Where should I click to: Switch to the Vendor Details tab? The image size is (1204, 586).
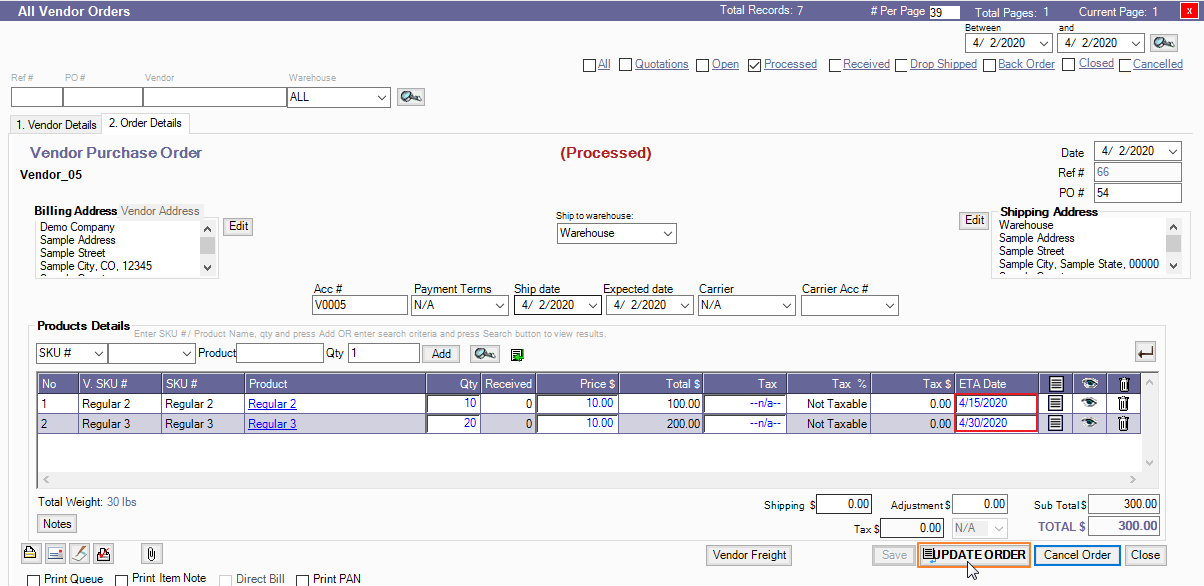[x=55, y=125]
